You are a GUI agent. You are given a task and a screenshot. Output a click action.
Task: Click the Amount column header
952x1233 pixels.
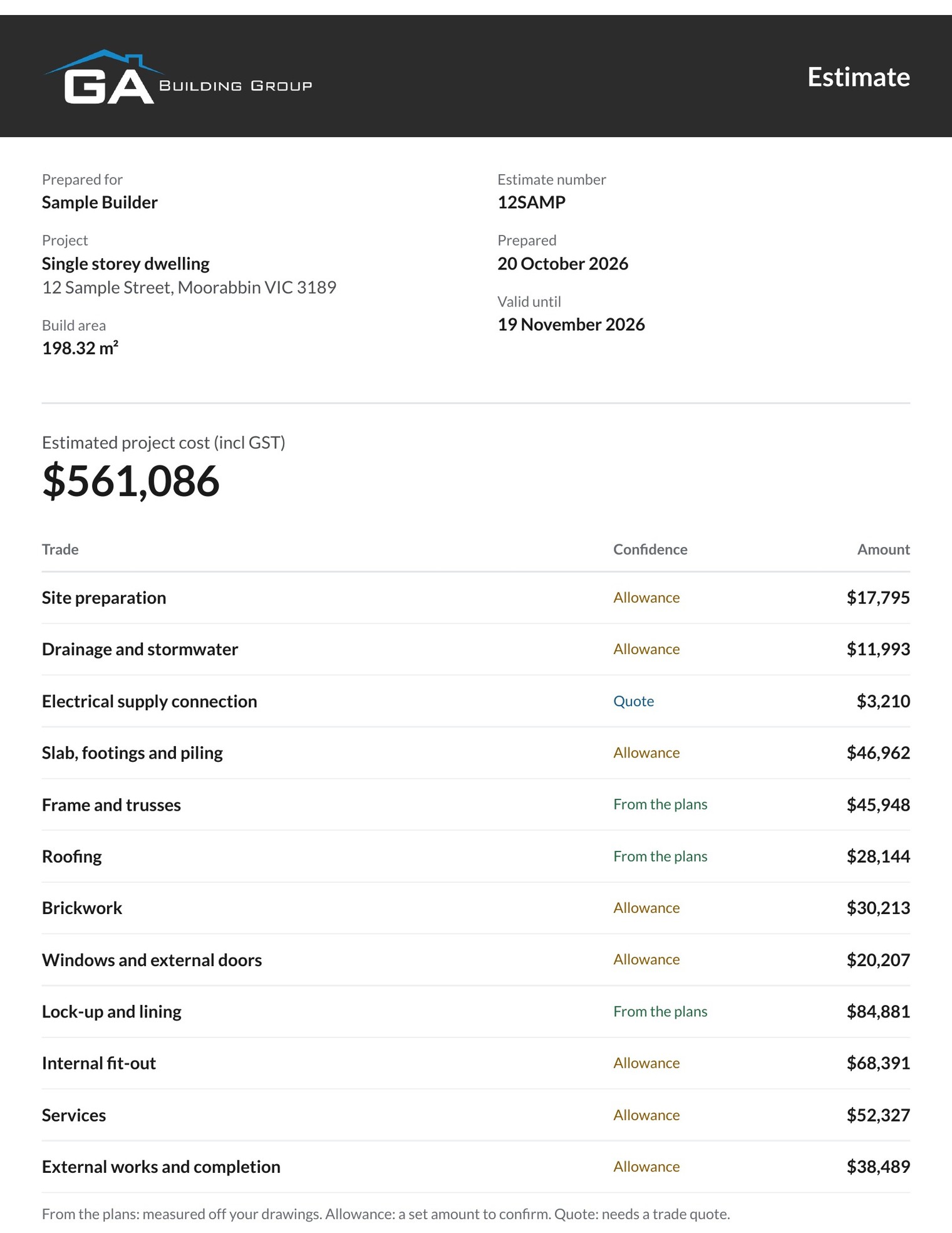[883, 549]
